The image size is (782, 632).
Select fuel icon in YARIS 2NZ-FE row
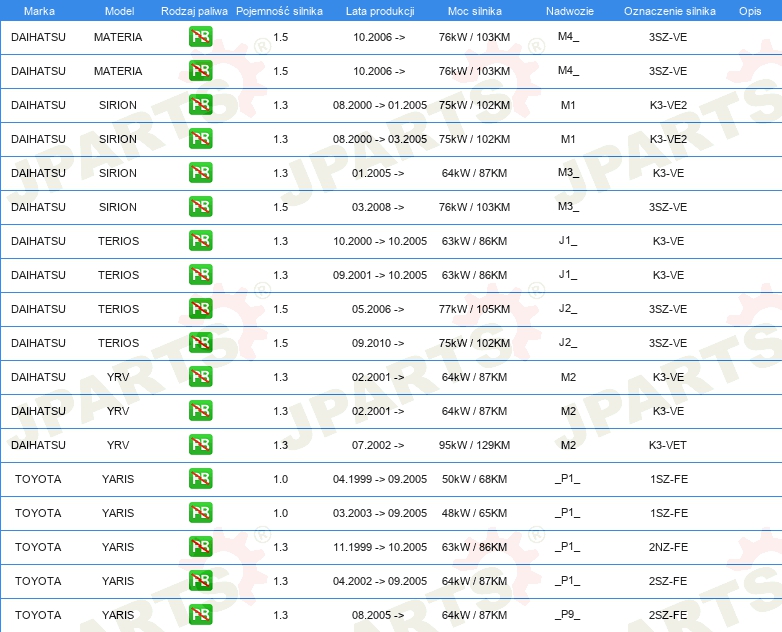[200, 546]
